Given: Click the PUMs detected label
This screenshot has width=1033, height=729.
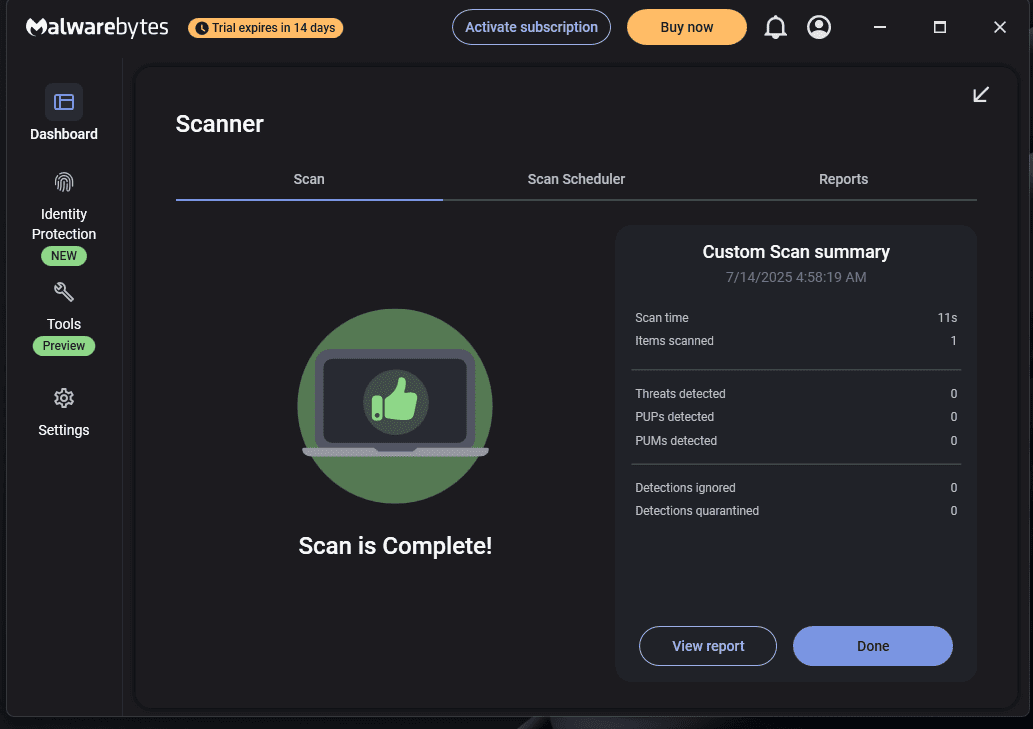Looking at the screenshot, I should (x=676, y=441).
